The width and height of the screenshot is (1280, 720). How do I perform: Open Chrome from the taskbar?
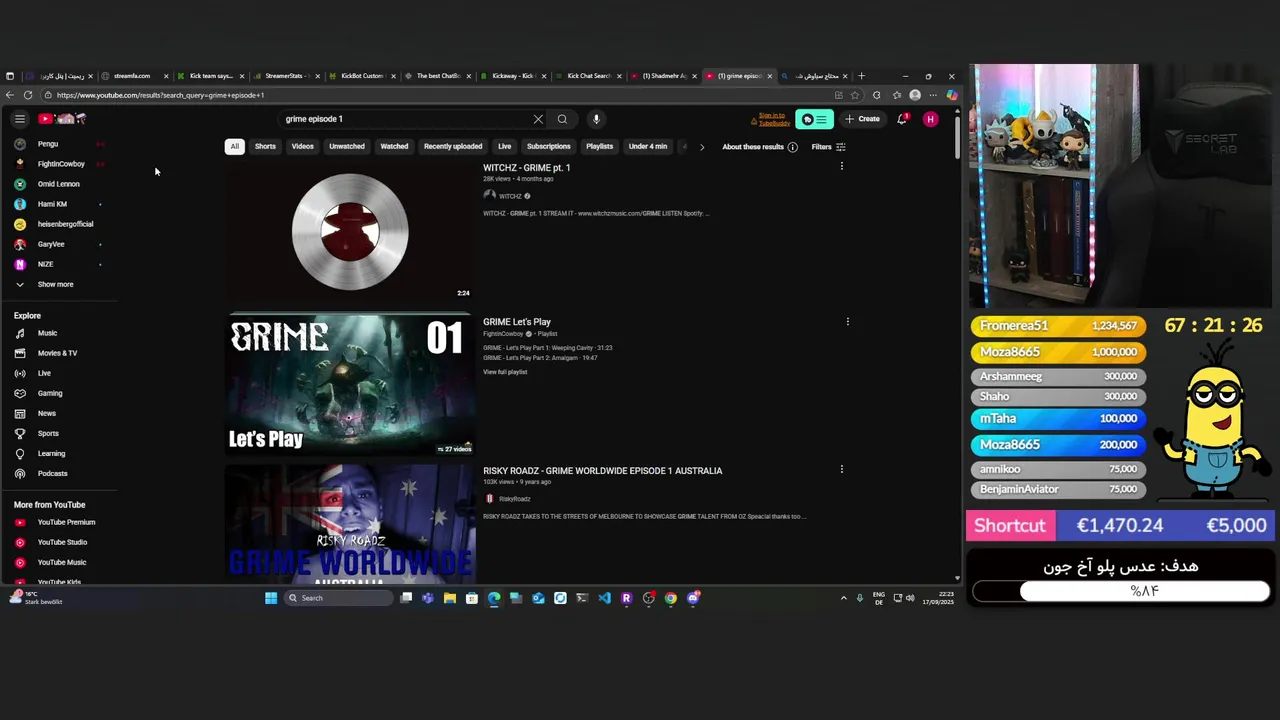coord(671,598)
